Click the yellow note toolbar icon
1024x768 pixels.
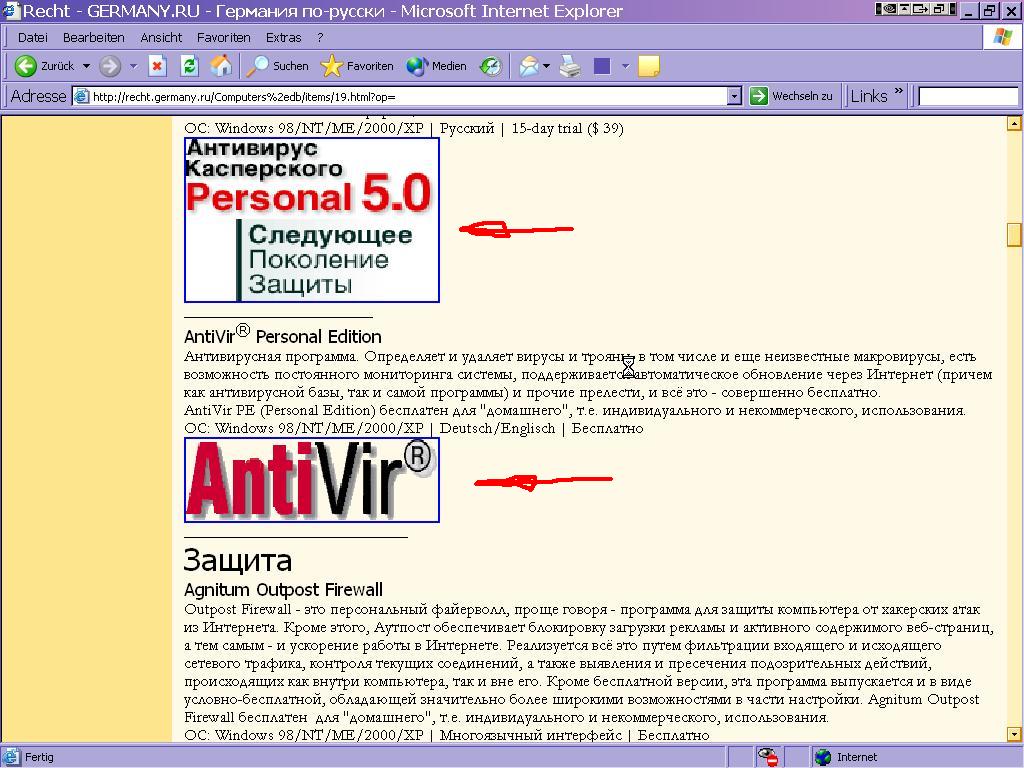click(648, 66)
